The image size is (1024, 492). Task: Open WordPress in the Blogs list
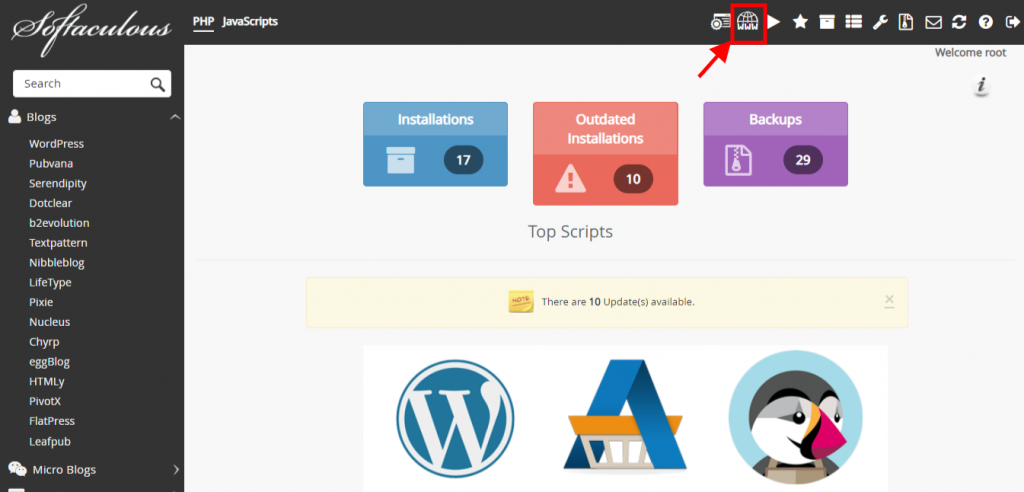56,144
